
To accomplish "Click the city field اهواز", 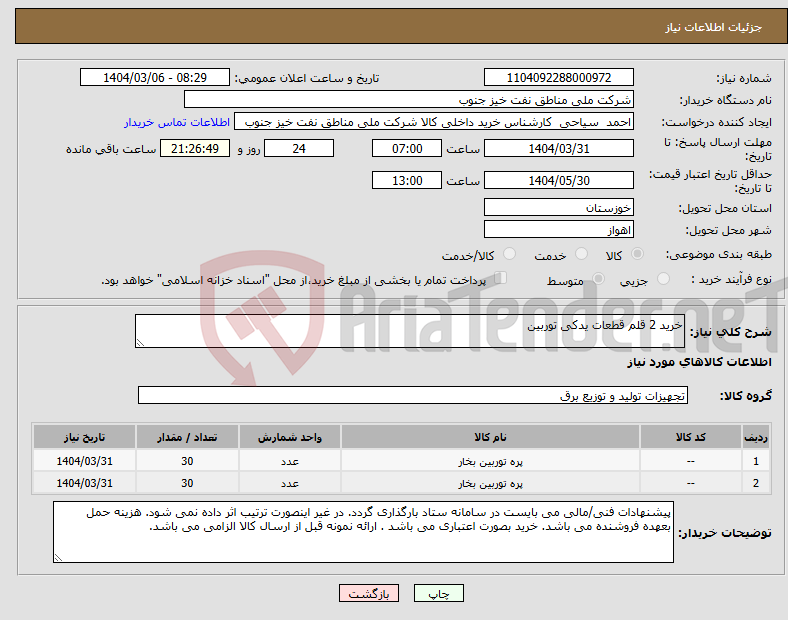I will click(x=558, y=230).
